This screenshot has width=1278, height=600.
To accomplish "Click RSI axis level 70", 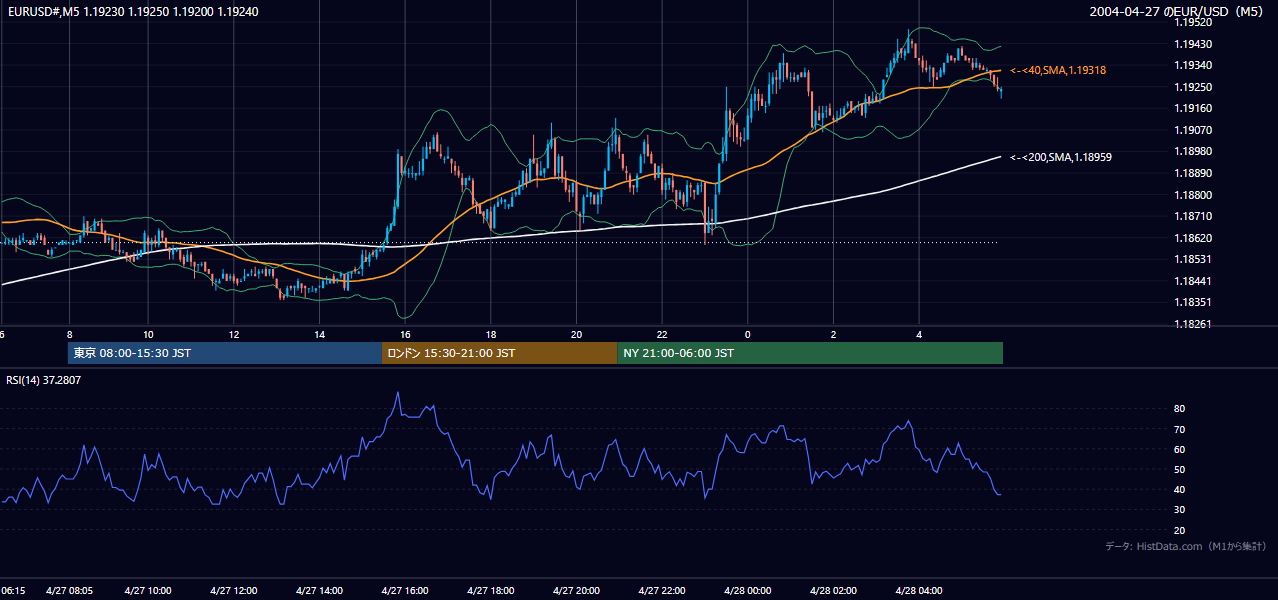I will pos(1180,429).
